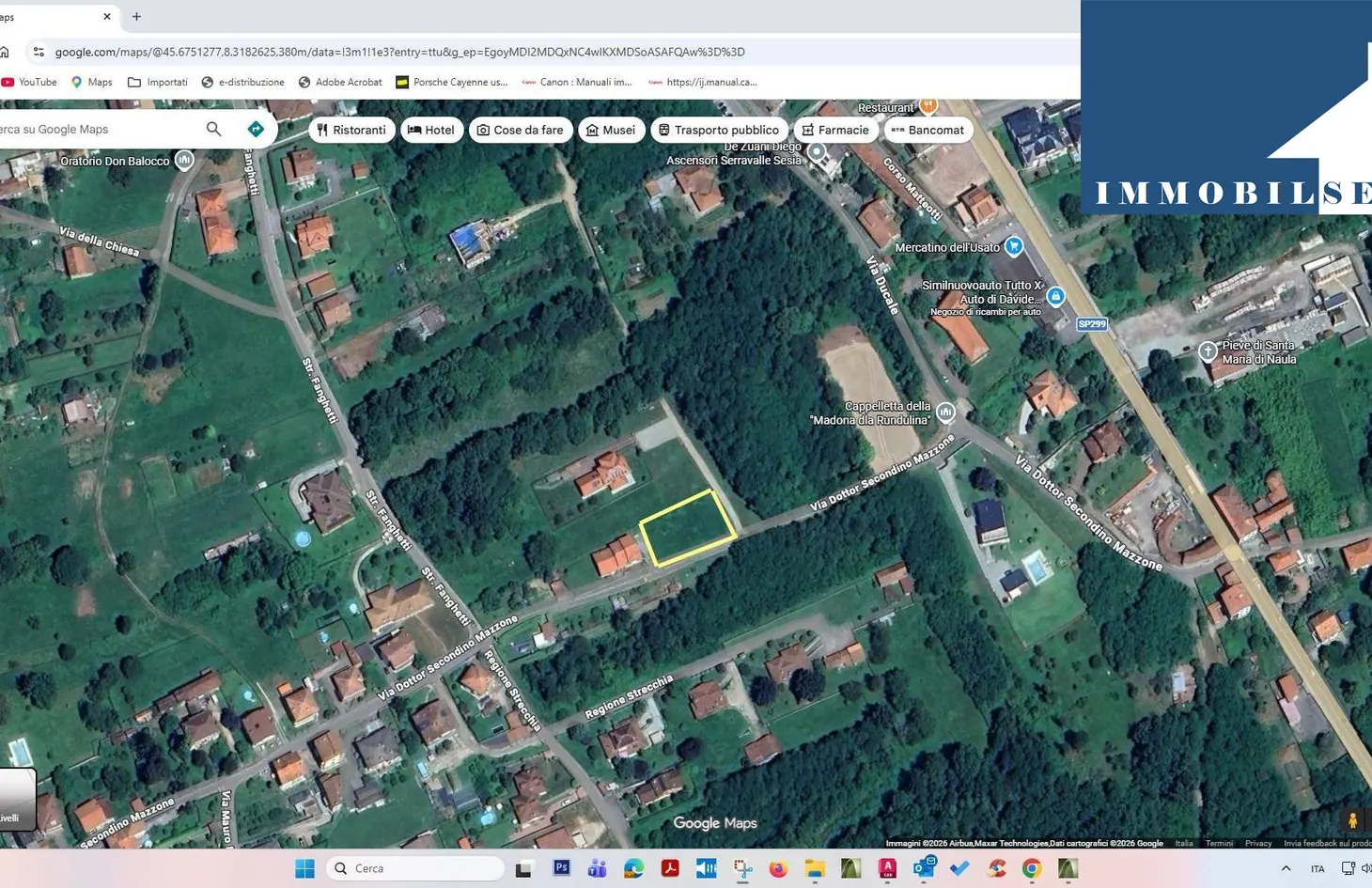Image resolution: width=1372 pixels, height=888 pixels.
Task: Switch to Google Chrome in the taskbar
Action: click(1032, 868)
